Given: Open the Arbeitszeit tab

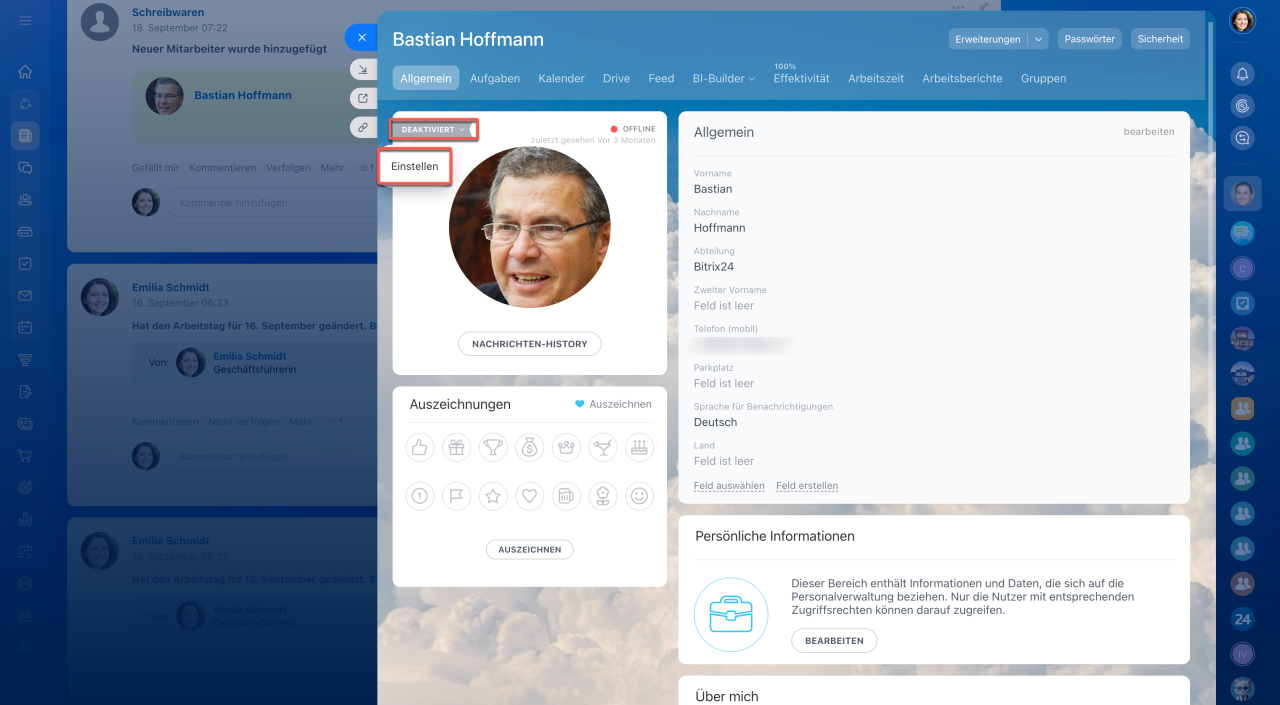Looking at the screenshot, I should pyautogui.click(x=876, y=78).
